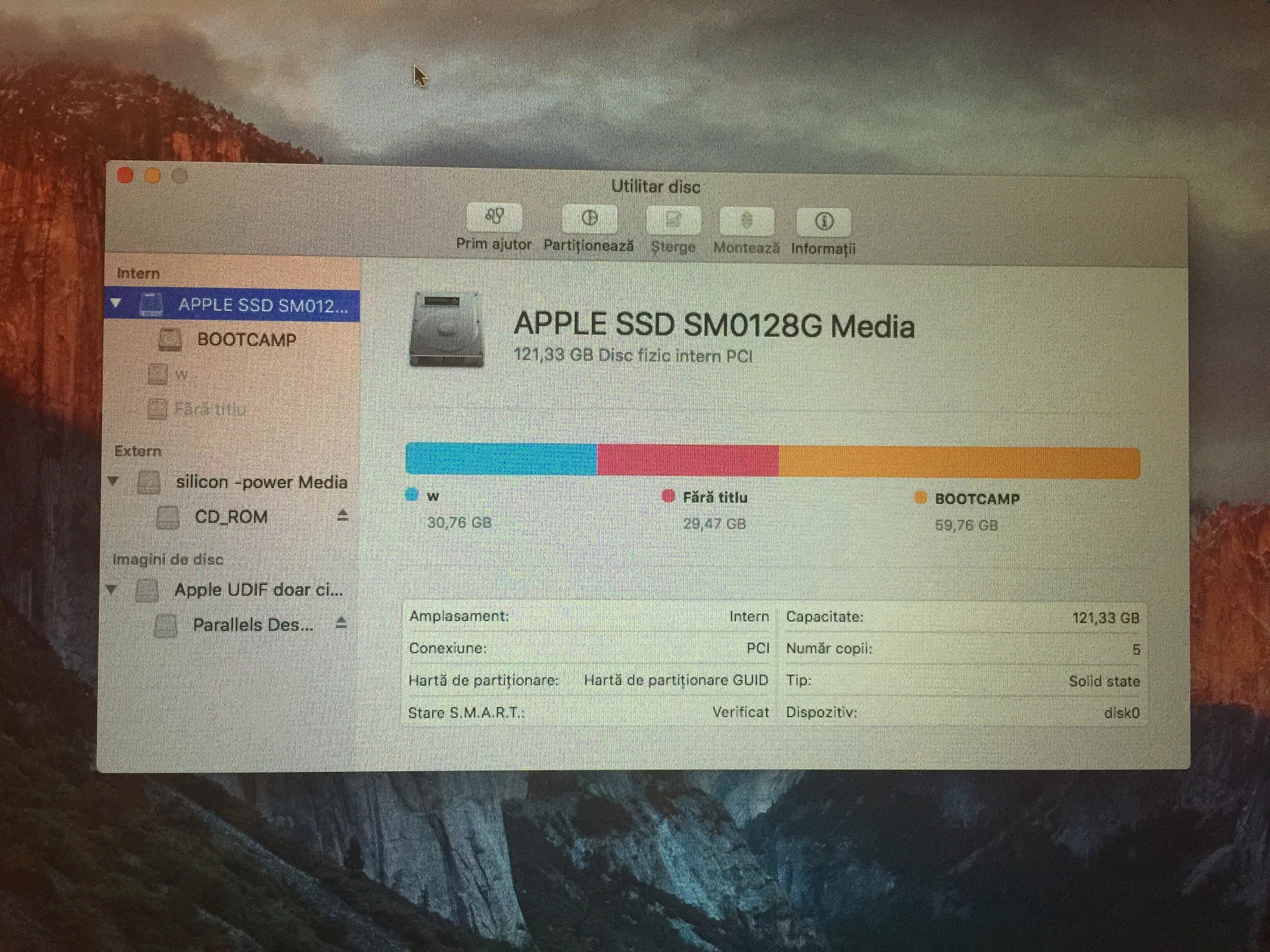Click the Apple UDIF disk image icon
Viewport: 1270px width, 952px height.
pyautogui.click(x=146, y=590)
